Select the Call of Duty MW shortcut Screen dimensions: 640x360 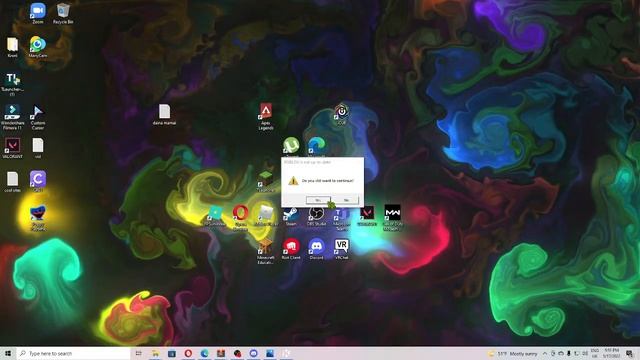393,217
